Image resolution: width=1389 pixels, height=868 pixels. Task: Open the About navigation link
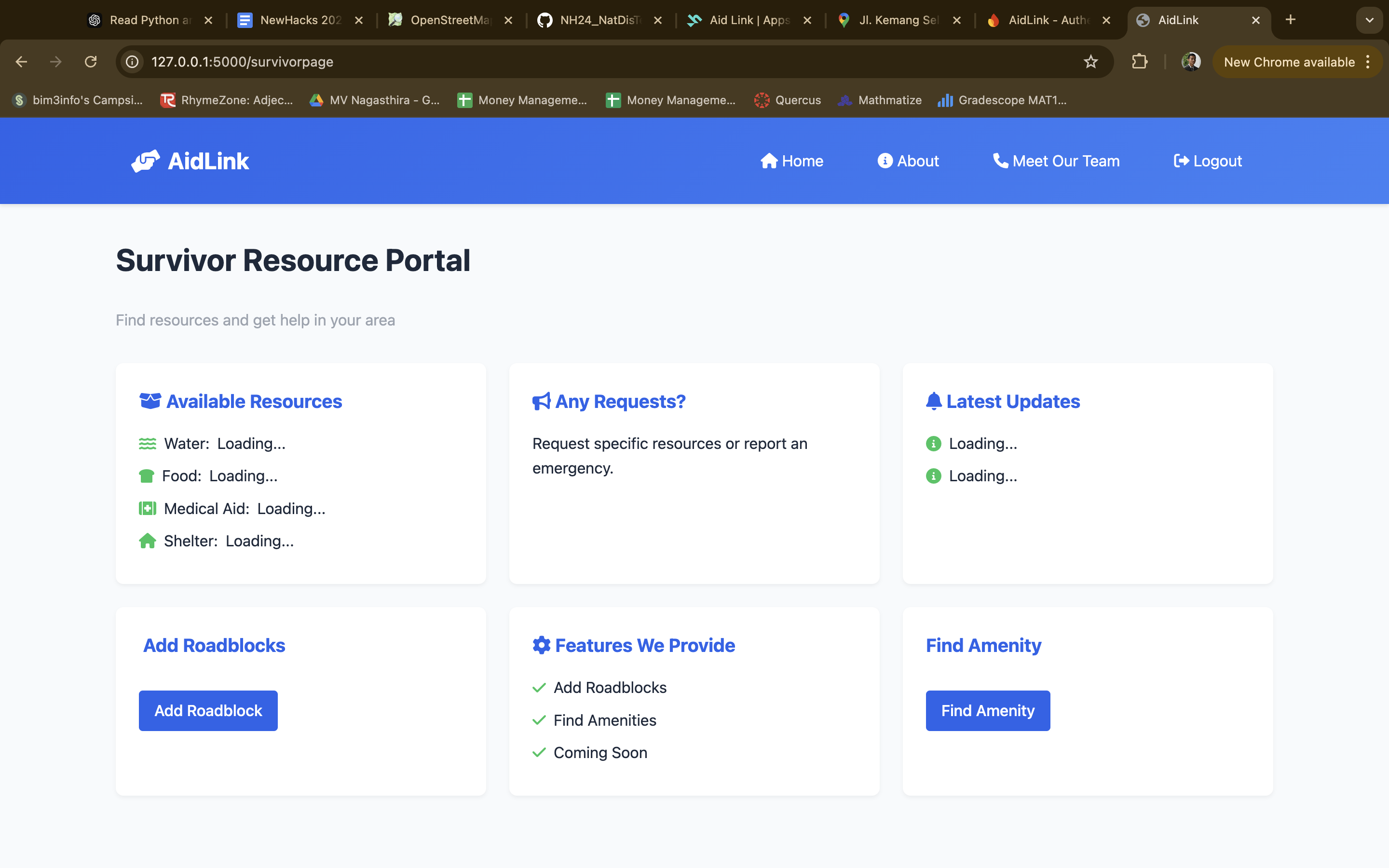point(908,162)
